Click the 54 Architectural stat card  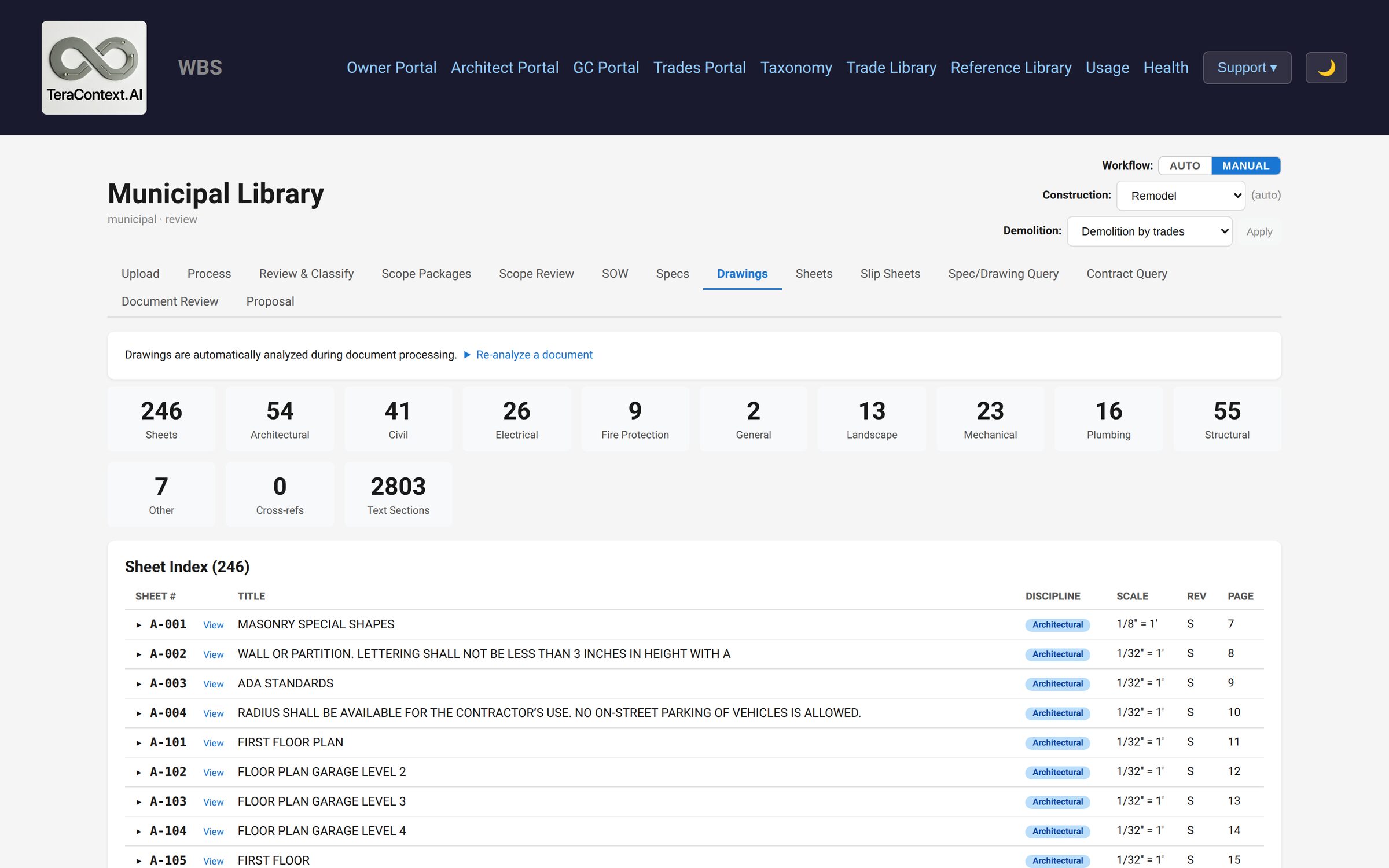click(280, 419)
